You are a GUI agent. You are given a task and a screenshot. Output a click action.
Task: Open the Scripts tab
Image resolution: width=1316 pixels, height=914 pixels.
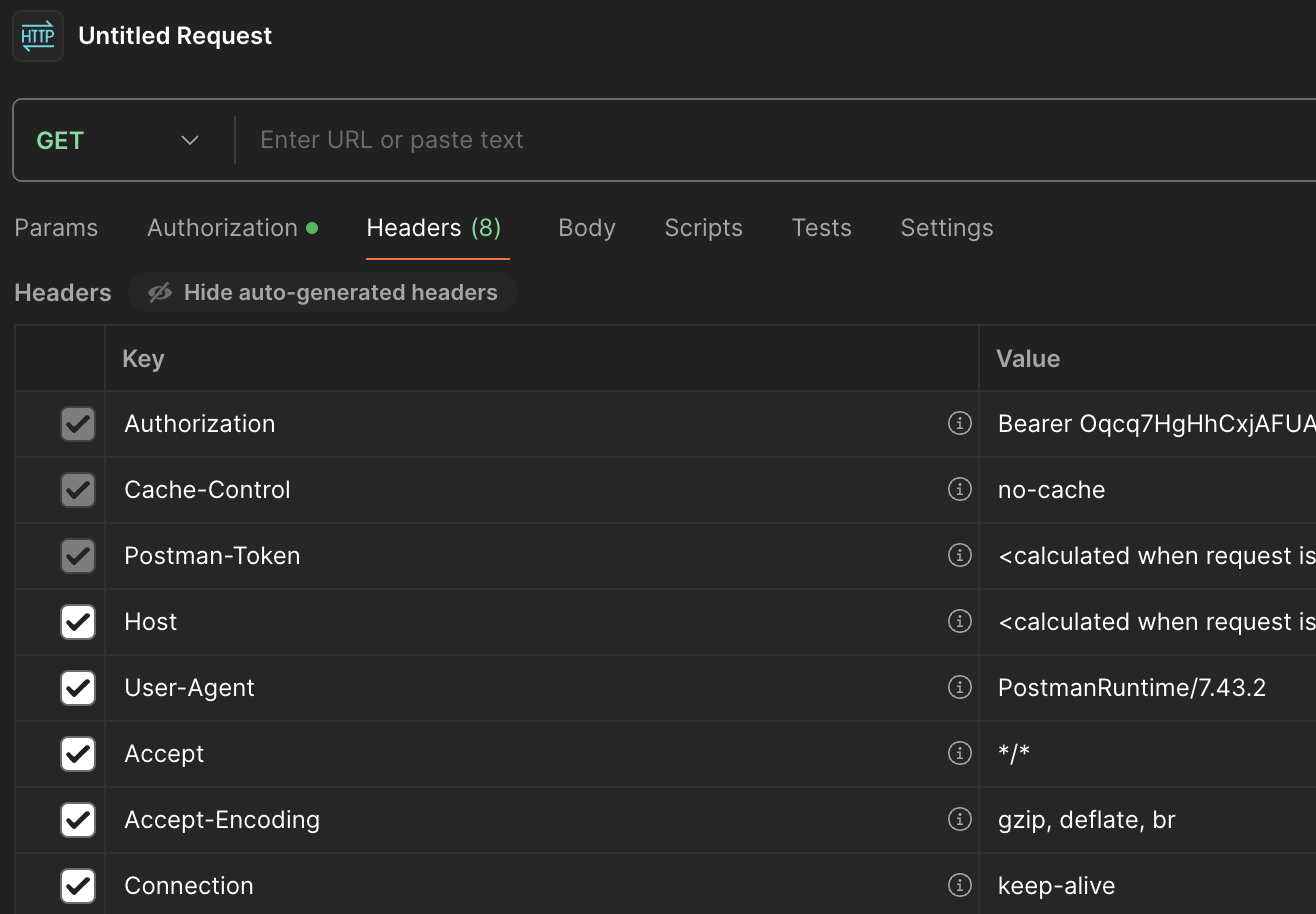[x=703, y=228]
